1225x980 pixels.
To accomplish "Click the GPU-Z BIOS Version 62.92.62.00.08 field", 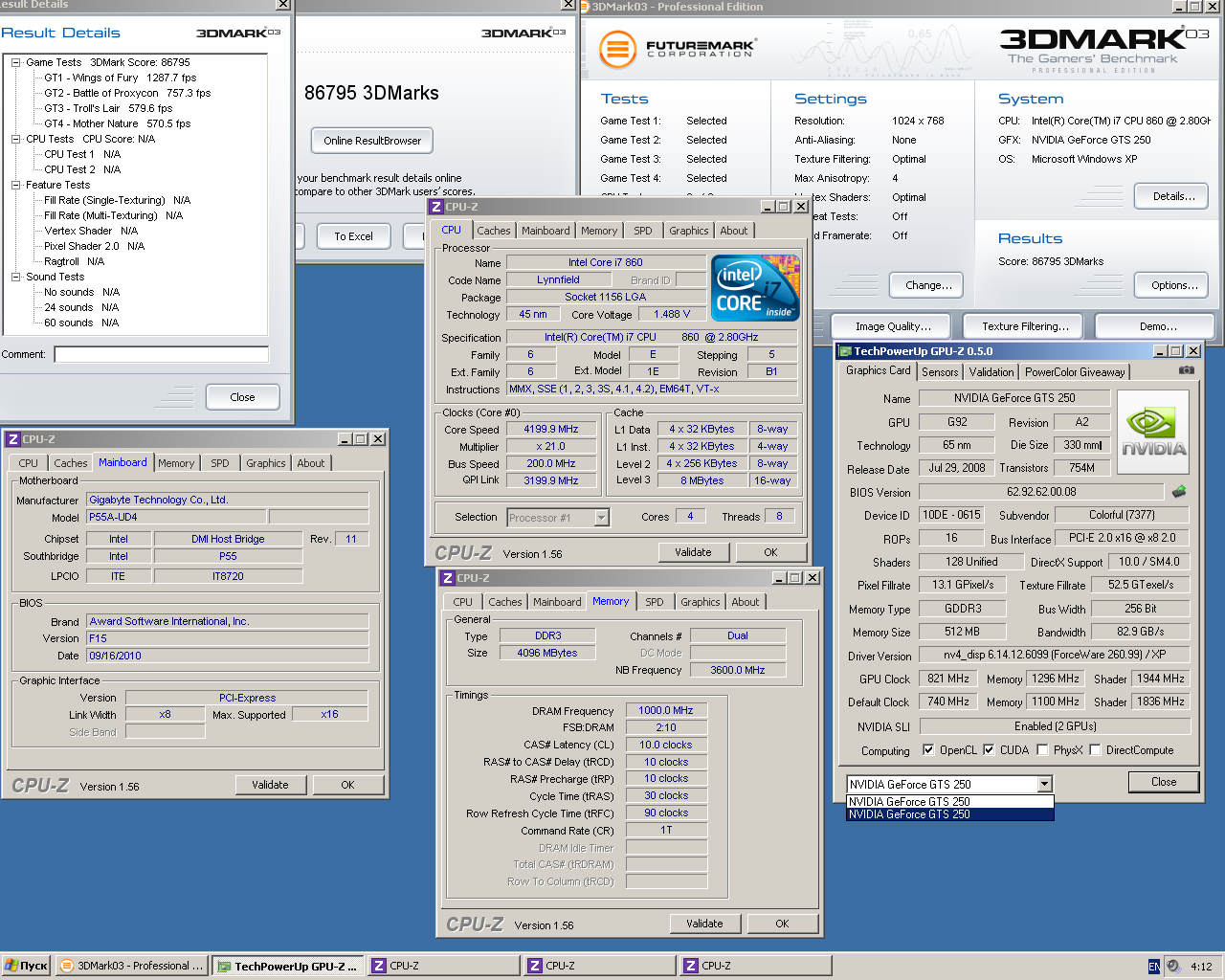I will tap(1041, 491).
